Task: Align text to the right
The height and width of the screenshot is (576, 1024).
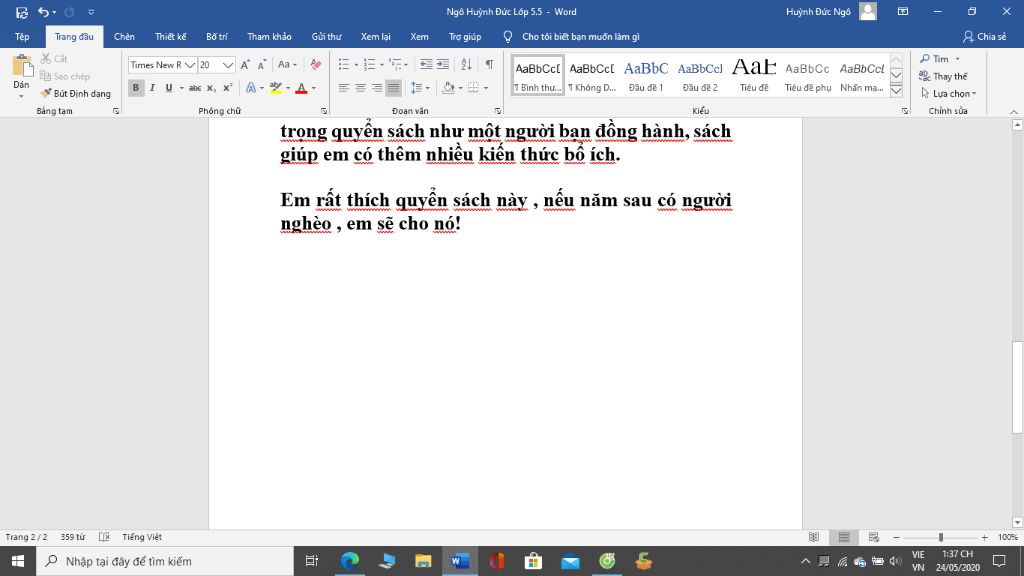Action: [377, 88]
